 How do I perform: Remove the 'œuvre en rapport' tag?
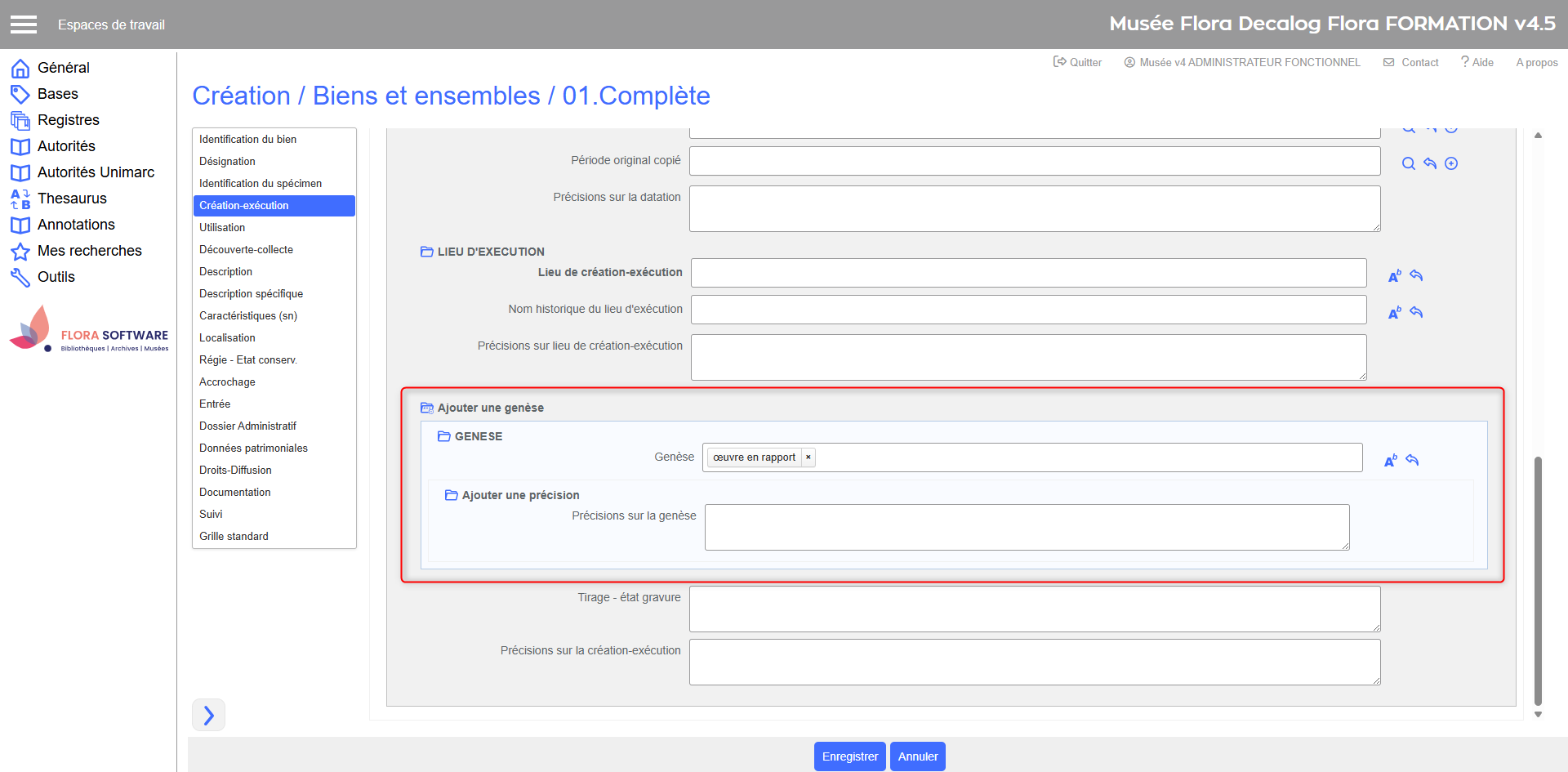(x=808, y=457)
